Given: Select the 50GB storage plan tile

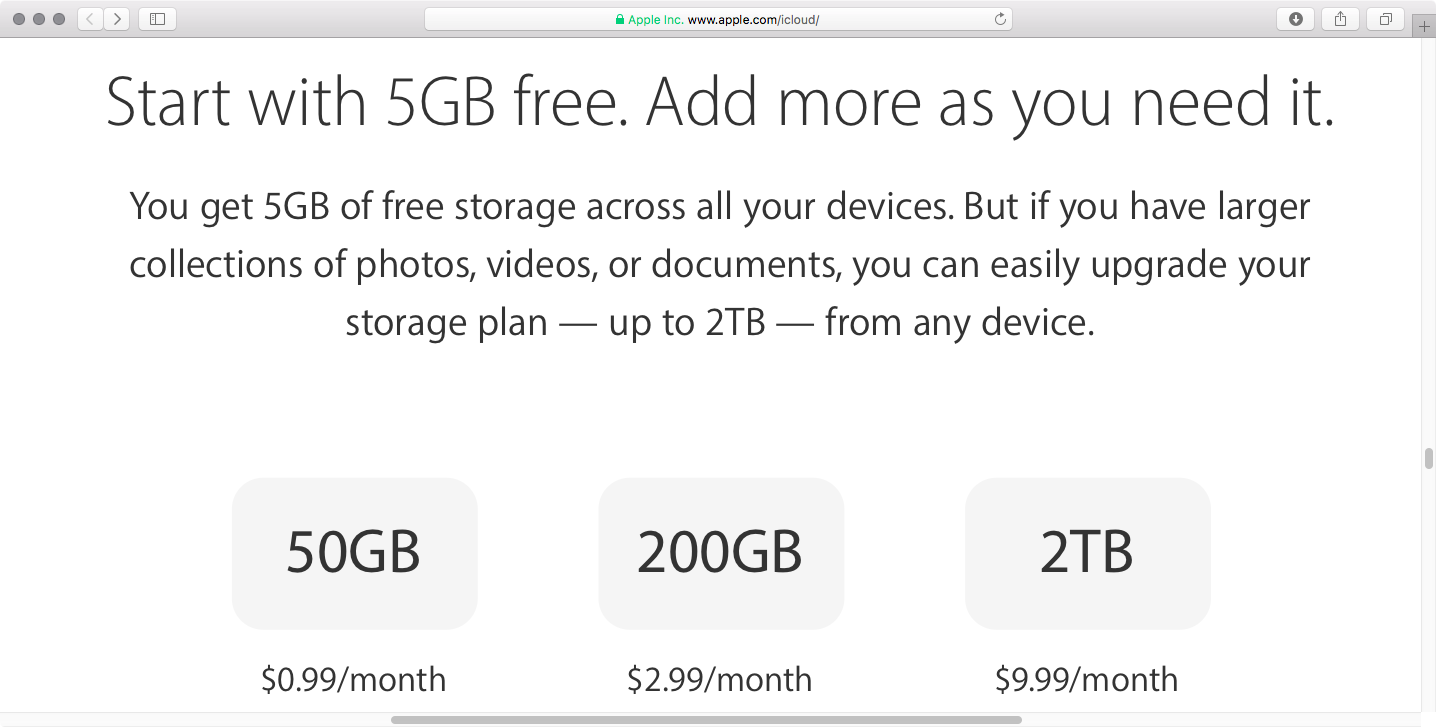Looking at the screenshot, I should 354,553.
